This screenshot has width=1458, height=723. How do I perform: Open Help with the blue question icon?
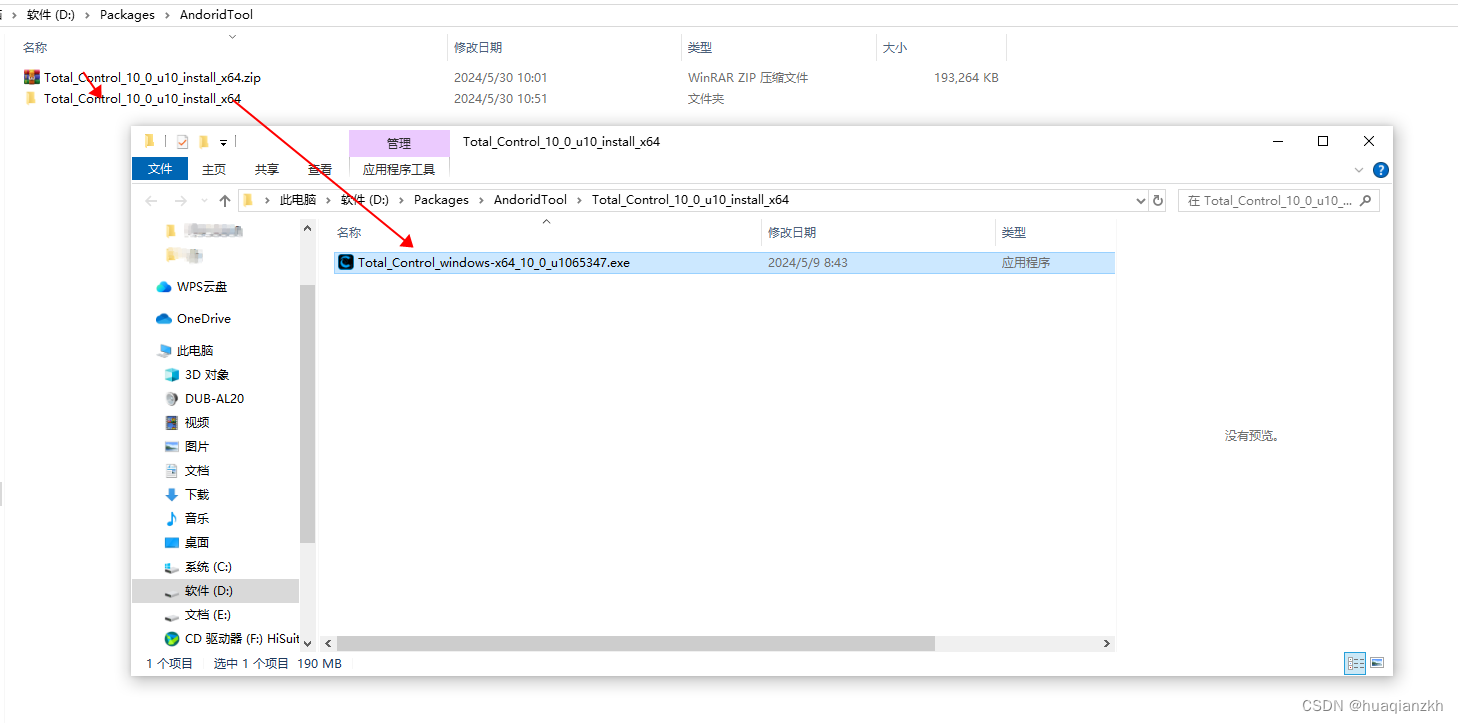pos(1381,170)
